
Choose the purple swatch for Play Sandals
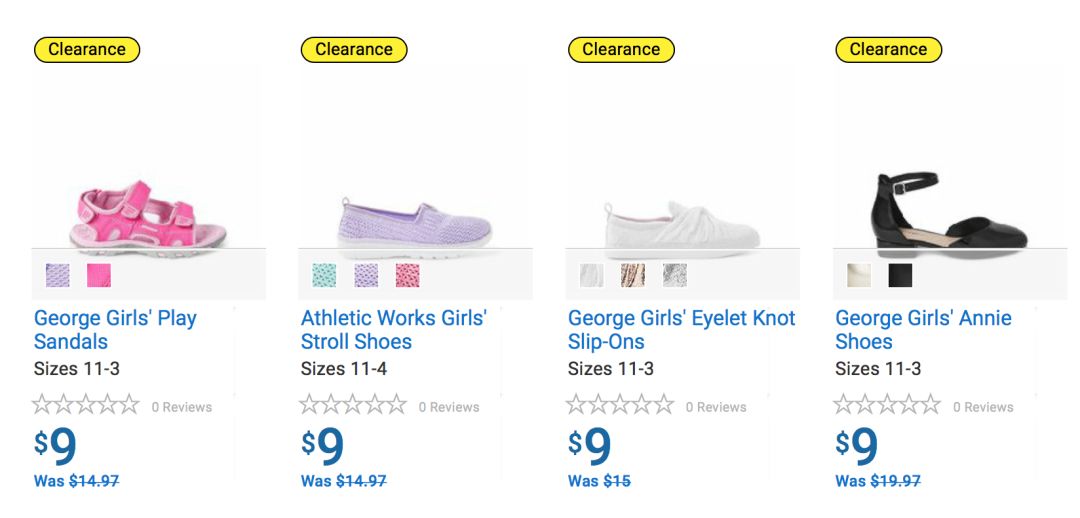(58, 275)
